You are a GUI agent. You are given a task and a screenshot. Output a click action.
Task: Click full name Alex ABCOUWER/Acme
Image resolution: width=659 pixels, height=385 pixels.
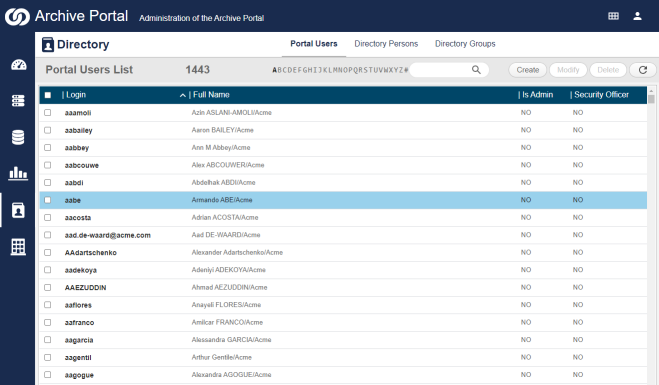point(228,165)
